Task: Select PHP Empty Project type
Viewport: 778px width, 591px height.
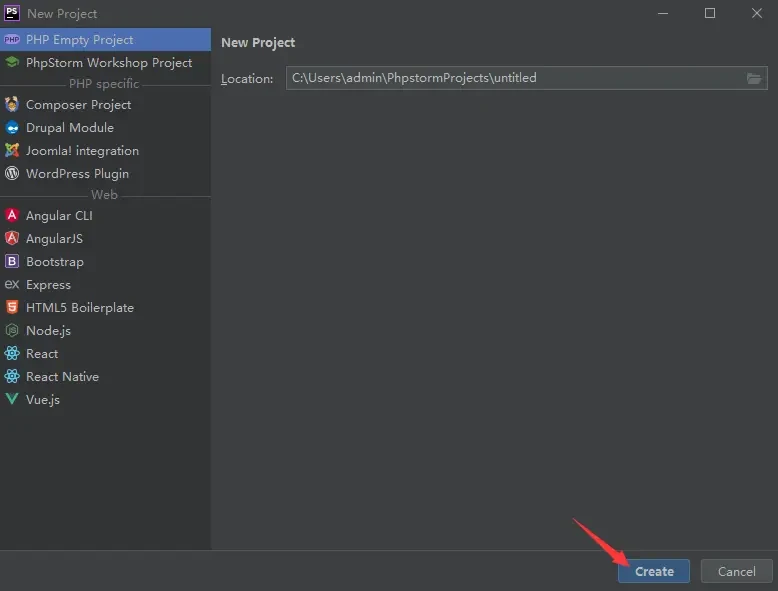Action: (x=105, y=40)
